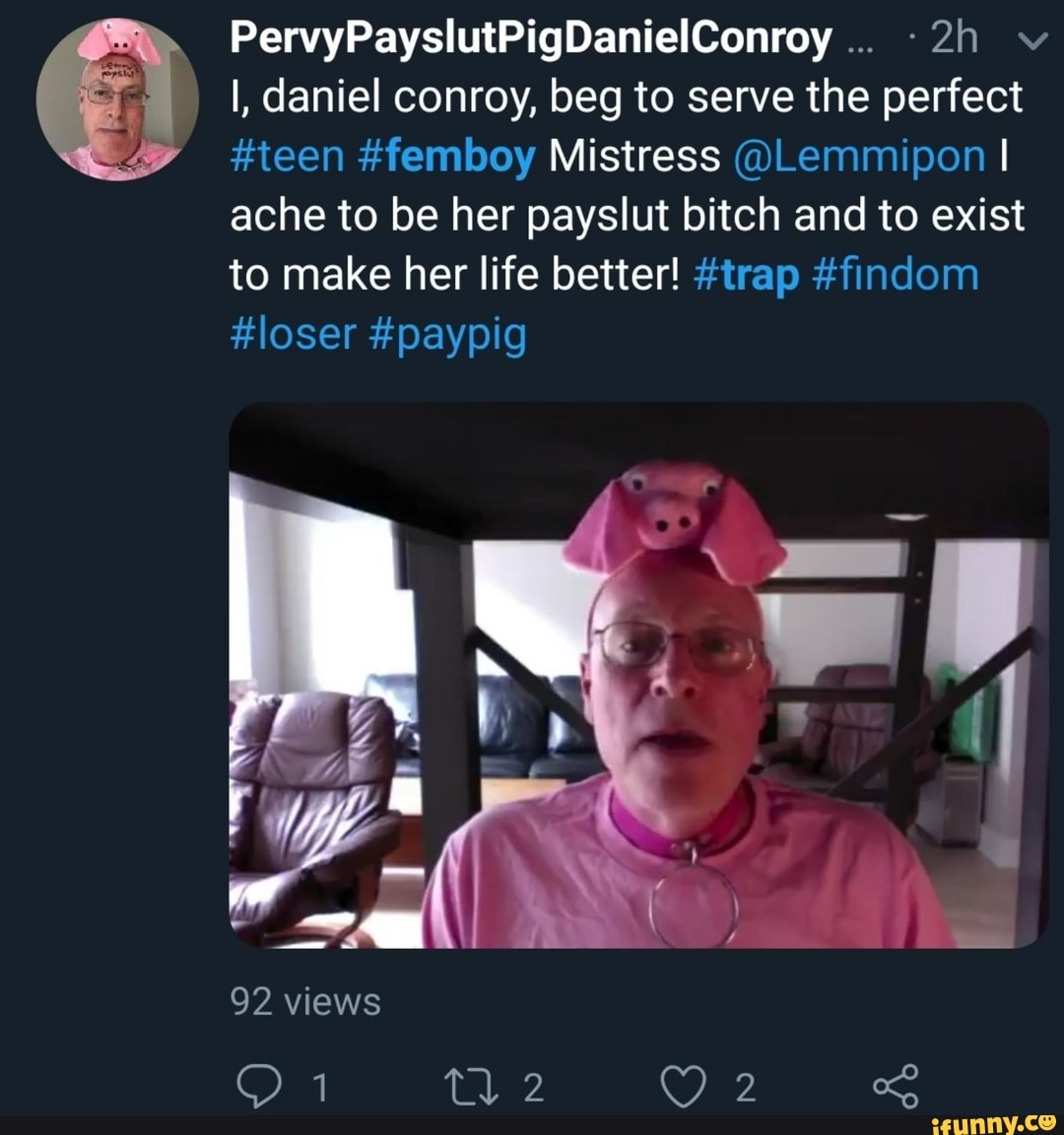Screen dimensions: 1064x1135
Task: Play the embedded video in the tweet
Action: point(638,676)
